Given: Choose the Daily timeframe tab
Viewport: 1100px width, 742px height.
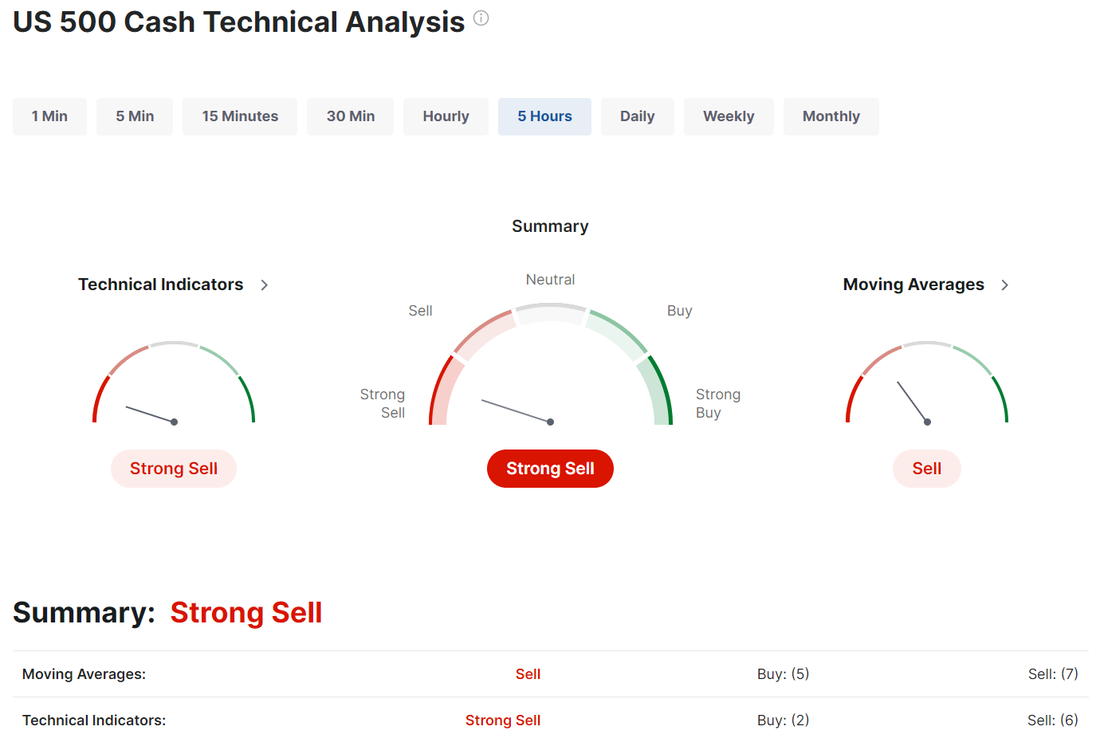Looking at the screenshot, I should [x=638, y=116].
